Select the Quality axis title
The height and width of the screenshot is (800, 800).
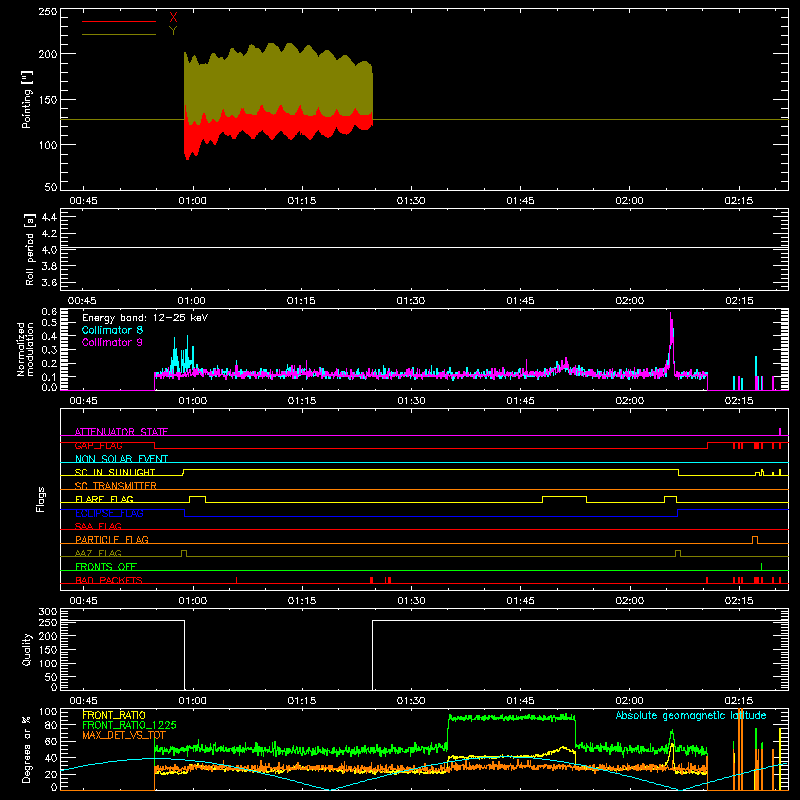click(27, 649)
